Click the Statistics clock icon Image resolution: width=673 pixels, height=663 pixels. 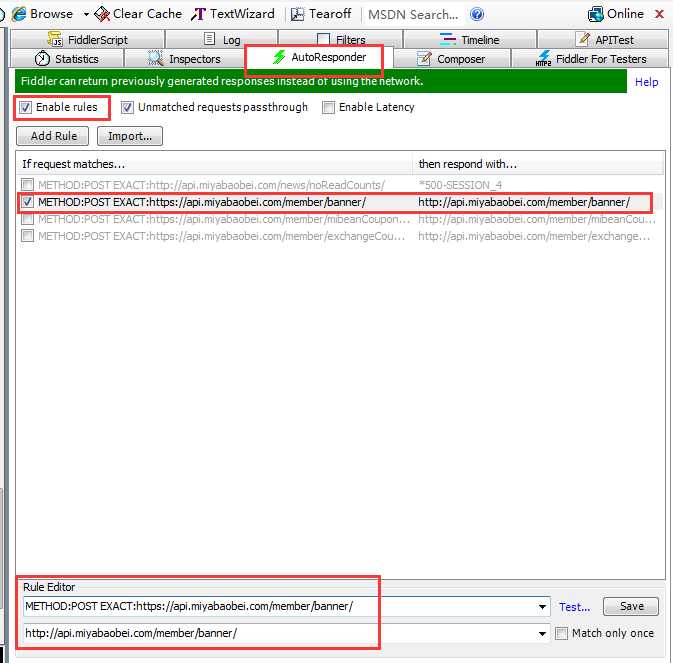[42, 58]
